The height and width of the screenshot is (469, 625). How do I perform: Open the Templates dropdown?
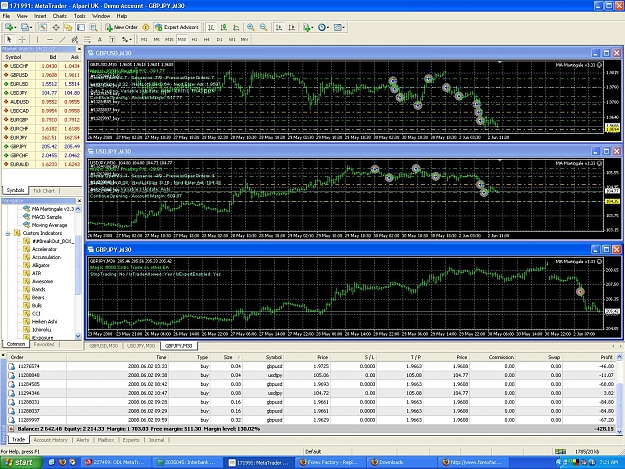pos(339,27)
